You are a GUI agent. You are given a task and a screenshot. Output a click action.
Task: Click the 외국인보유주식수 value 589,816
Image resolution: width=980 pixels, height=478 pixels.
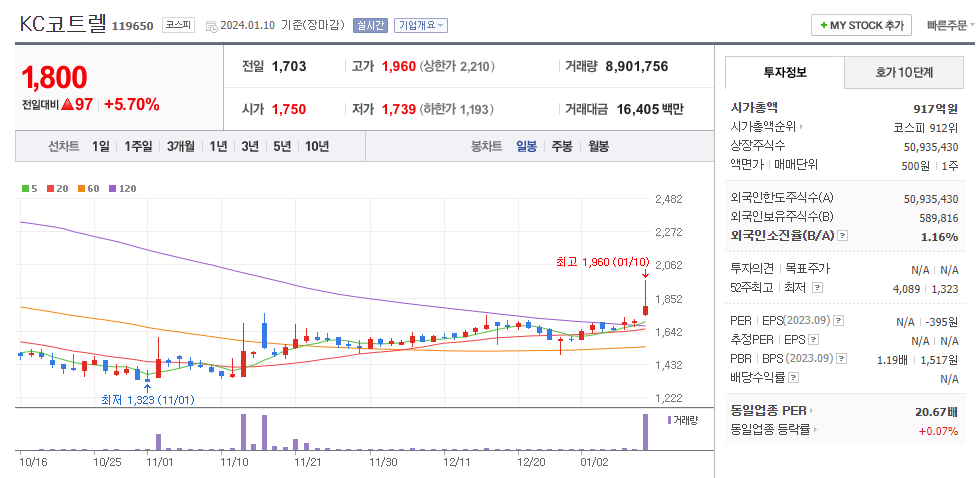coord(939,217)
